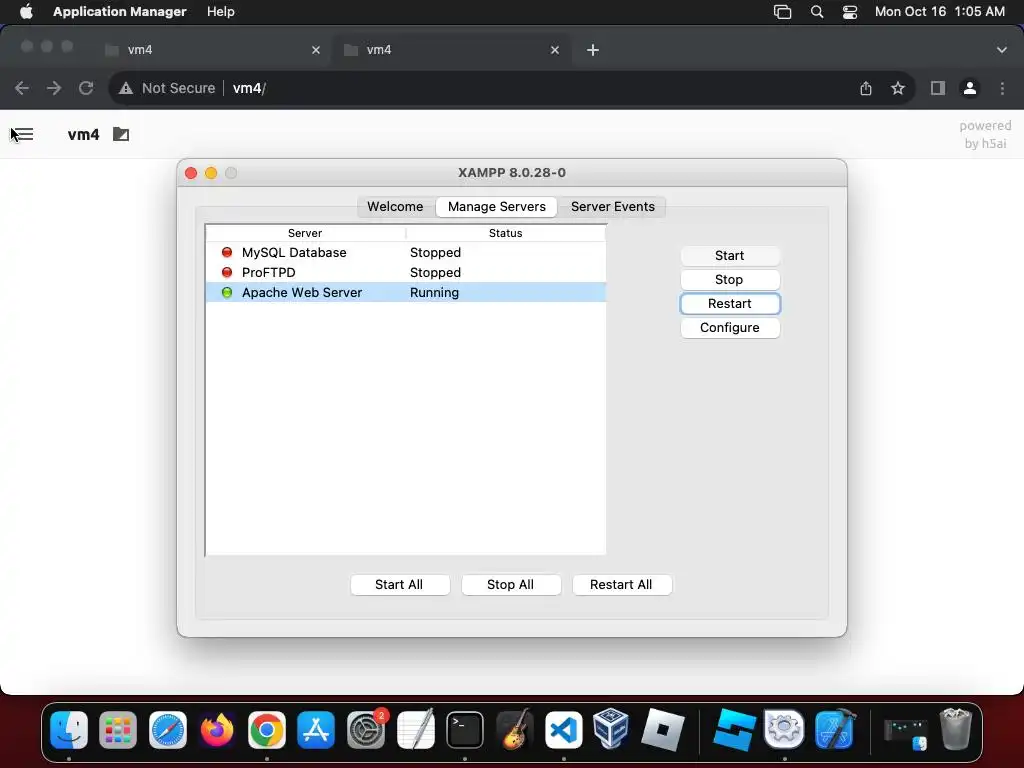Open the Apple menu
Image resolution: width=1024 pixels, height=768 pixels.
click(x=26, y=12)
